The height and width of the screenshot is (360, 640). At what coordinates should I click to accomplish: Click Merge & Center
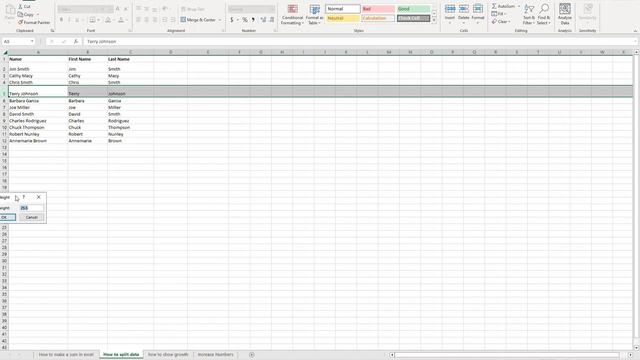(x=198, y=20)
